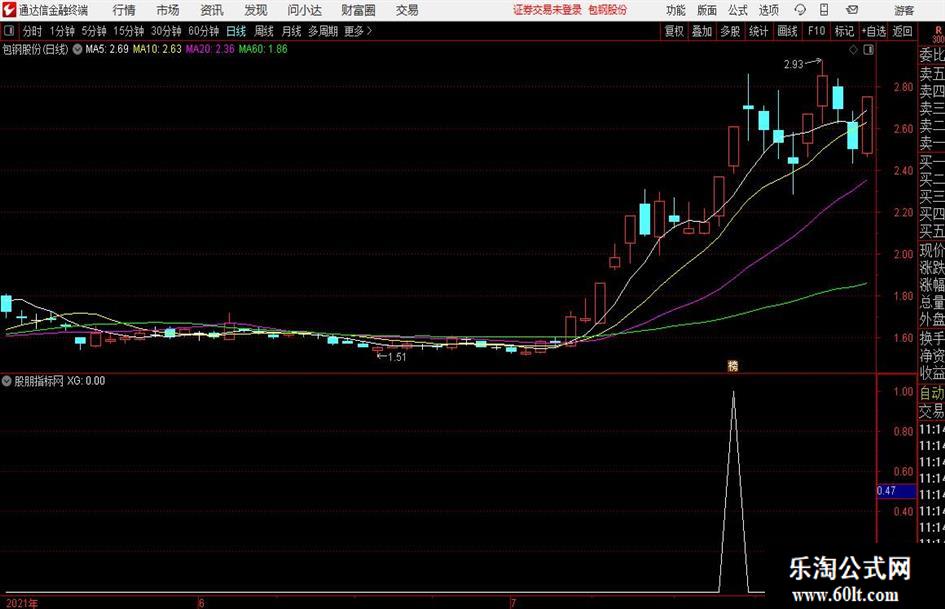Switch to the 30分钟 period tab
The image size is (945, 609).
166,31
